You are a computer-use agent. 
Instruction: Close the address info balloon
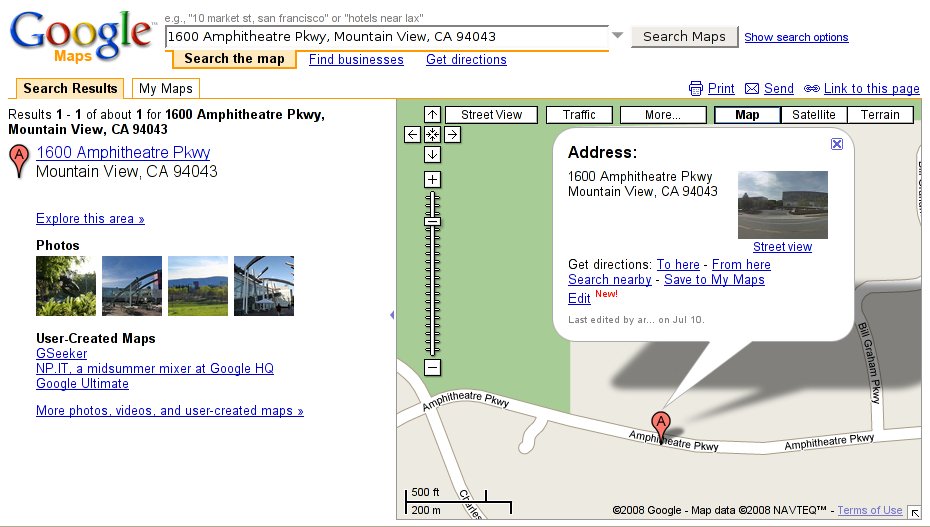coord(837,144)
